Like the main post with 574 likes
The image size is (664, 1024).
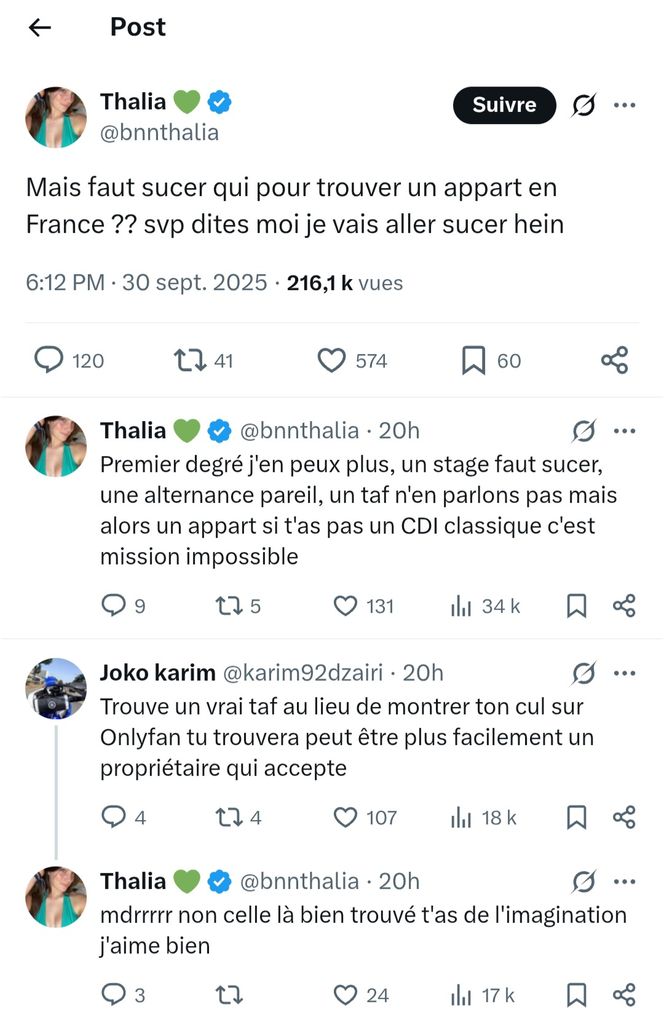pos(331,360)
